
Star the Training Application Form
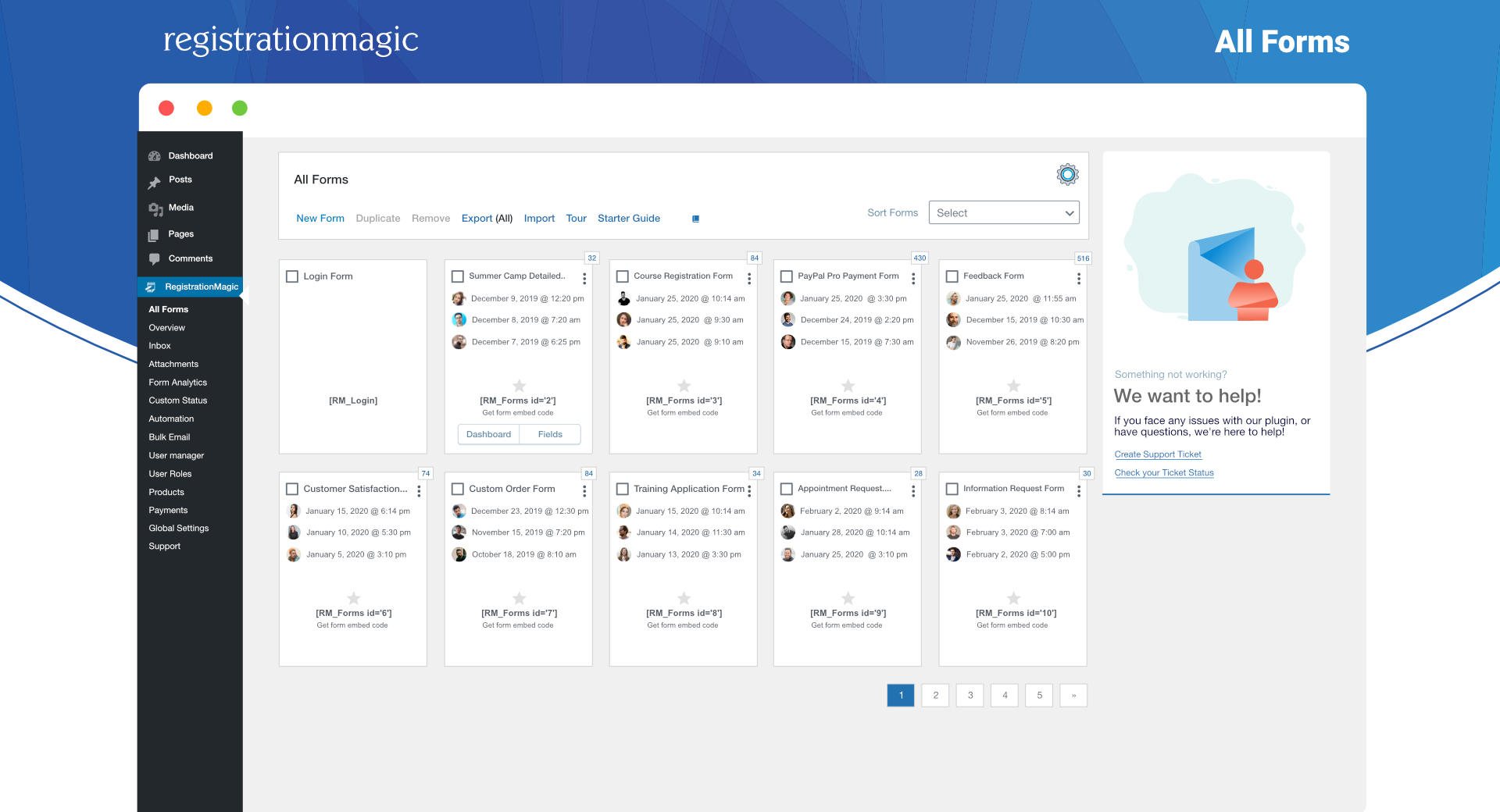(684, 598)
